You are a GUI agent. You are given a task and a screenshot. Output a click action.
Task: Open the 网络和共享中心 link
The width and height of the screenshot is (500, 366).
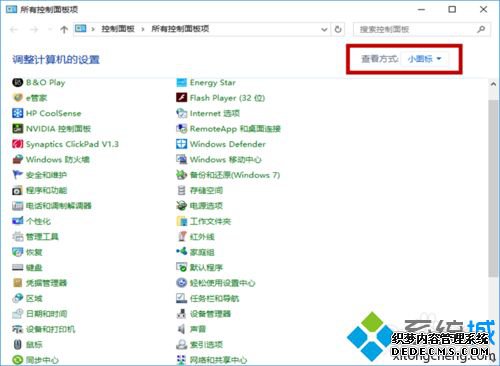tap(218, 360)
